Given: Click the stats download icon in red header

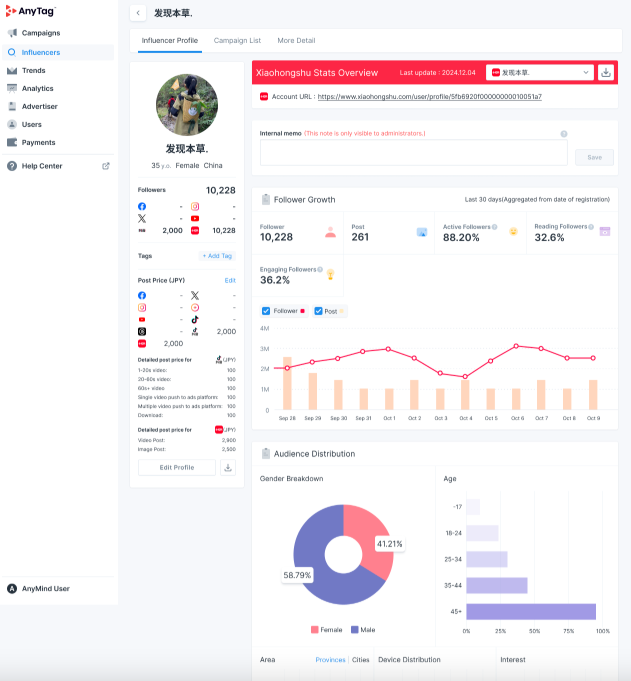Looking at the screenshot, I should click(606, 72).
